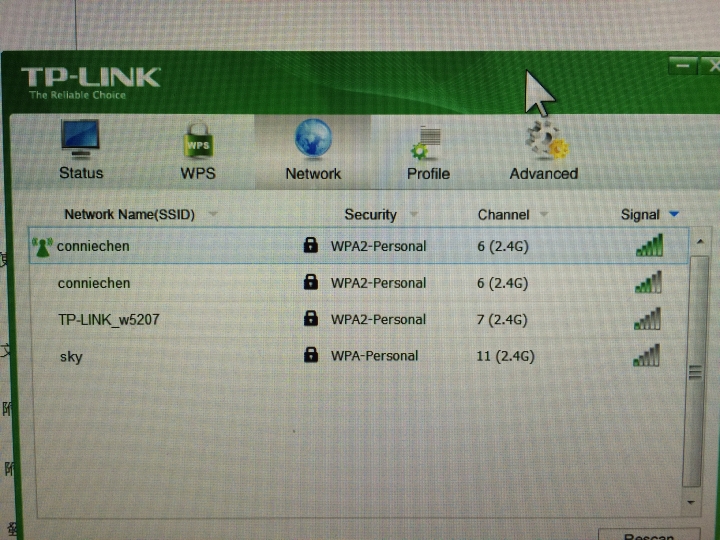The image size is (720, 540).
Task: Click lock icon in second conniechen row
Action: pyautogui.click(x=311, y=281)
